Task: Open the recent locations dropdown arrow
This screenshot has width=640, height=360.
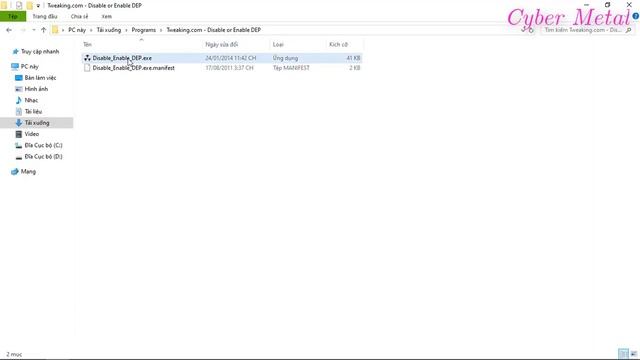Action: point(33,30)
